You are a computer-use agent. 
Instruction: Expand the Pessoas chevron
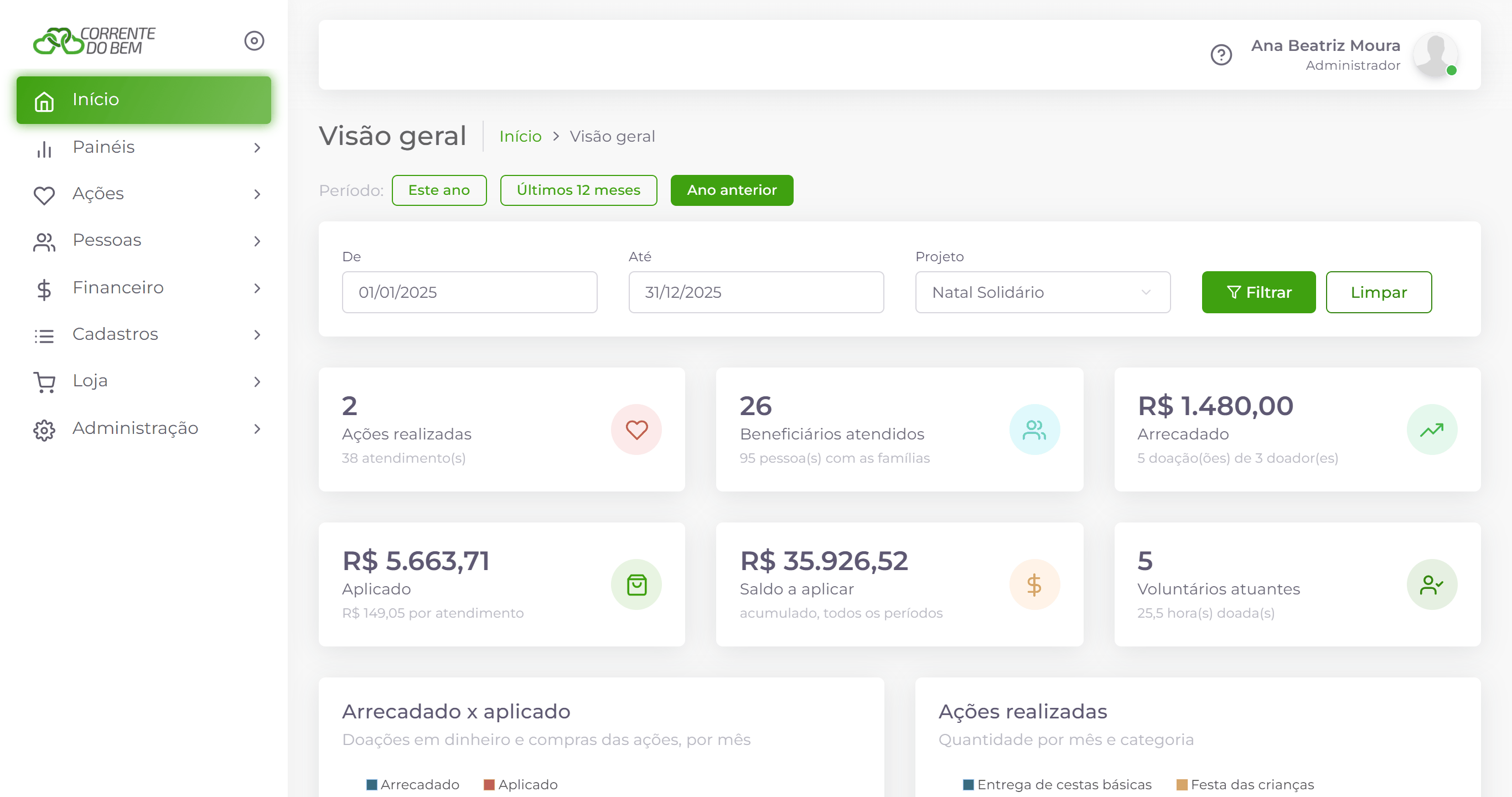(x=257, y=241)
